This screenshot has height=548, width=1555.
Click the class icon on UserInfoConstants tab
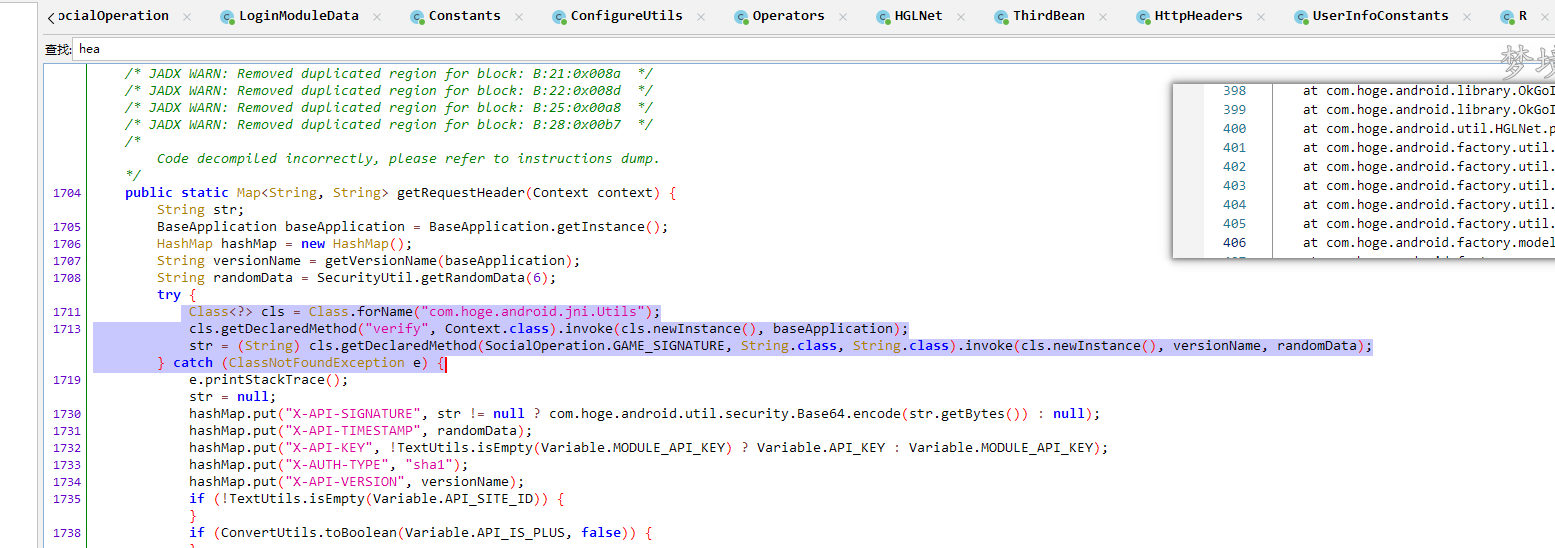point(1301,17)
